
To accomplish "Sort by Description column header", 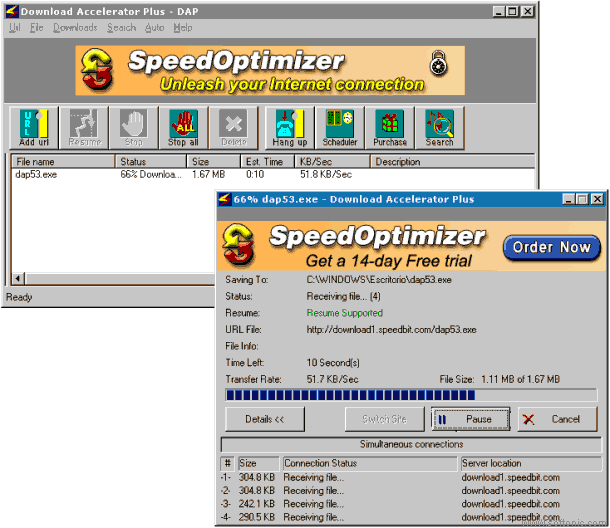I will point(452,161).
